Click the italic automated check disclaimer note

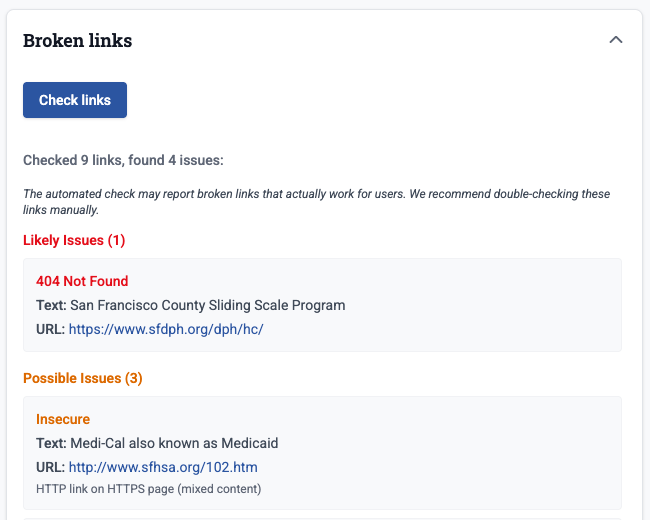[x=316, y=202]
